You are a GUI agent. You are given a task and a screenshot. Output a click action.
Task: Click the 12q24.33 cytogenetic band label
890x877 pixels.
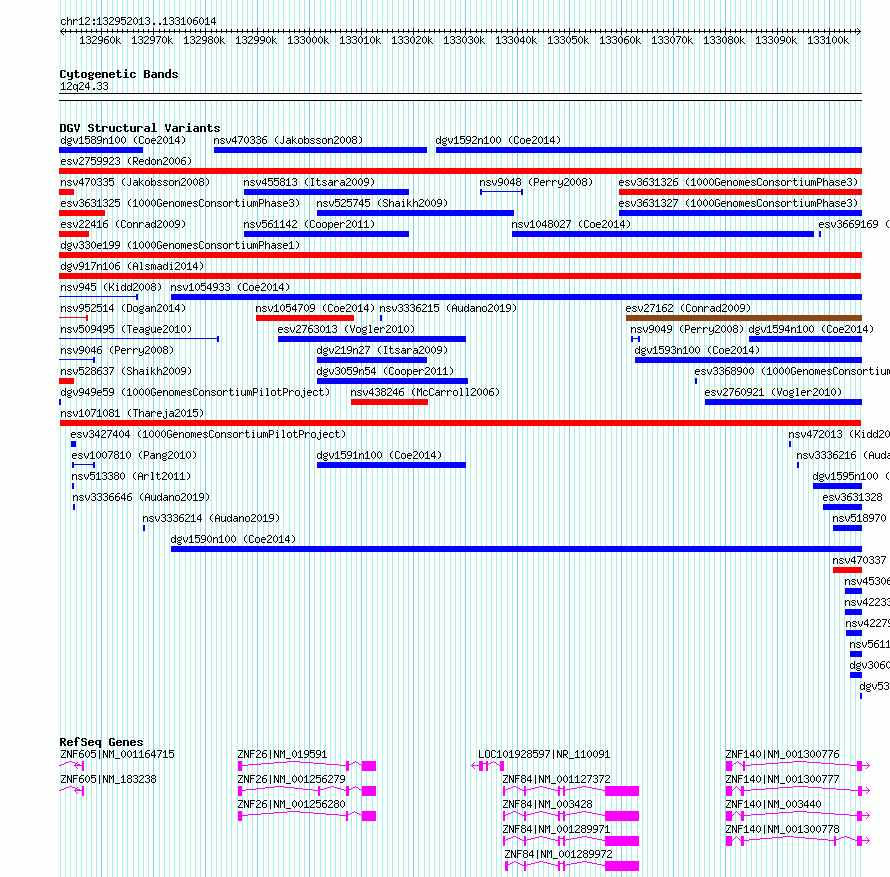click(84, 86)
